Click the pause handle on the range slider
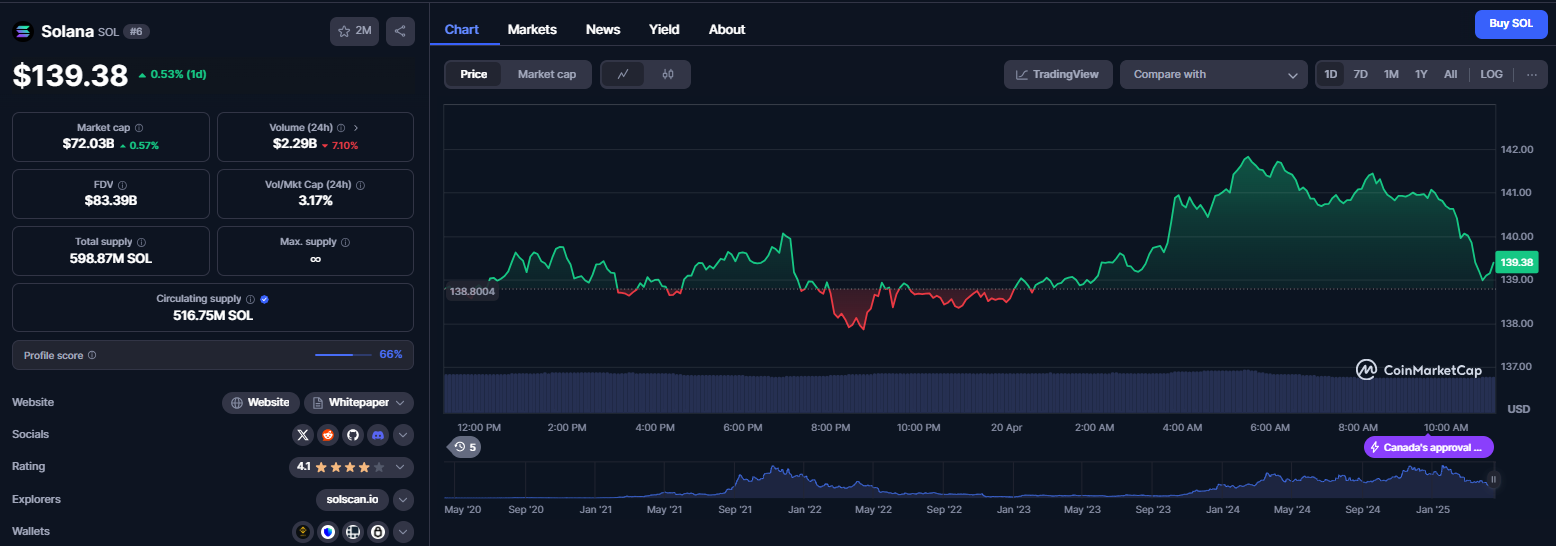 point(1494,479)
